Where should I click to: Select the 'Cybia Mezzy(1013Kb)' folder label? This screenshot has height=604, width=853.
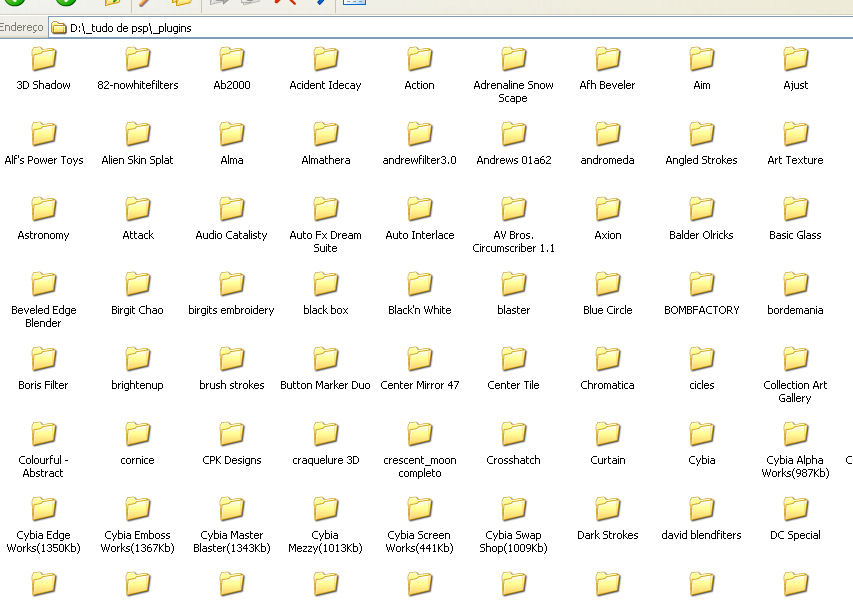click(326, 542)
